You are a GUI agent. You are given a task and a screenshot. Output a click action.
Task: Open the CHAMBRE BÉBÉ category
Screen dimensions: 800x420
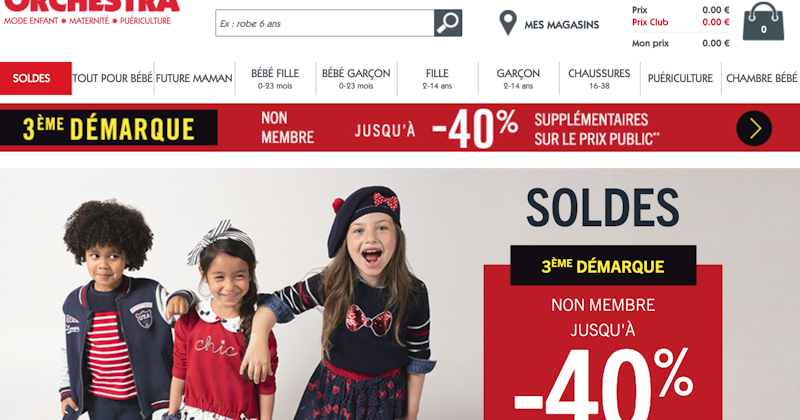click(761, 79)
